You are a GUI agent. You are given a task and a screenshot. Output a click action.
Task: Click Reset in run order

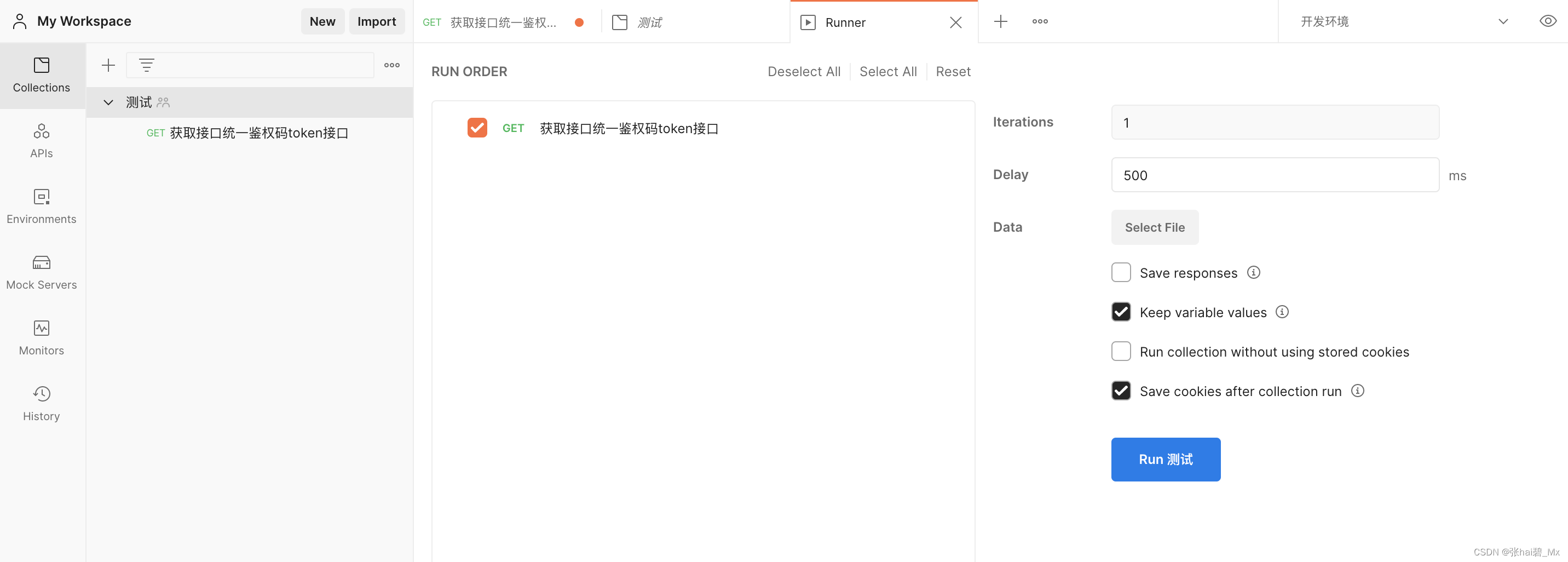point(953,72)
